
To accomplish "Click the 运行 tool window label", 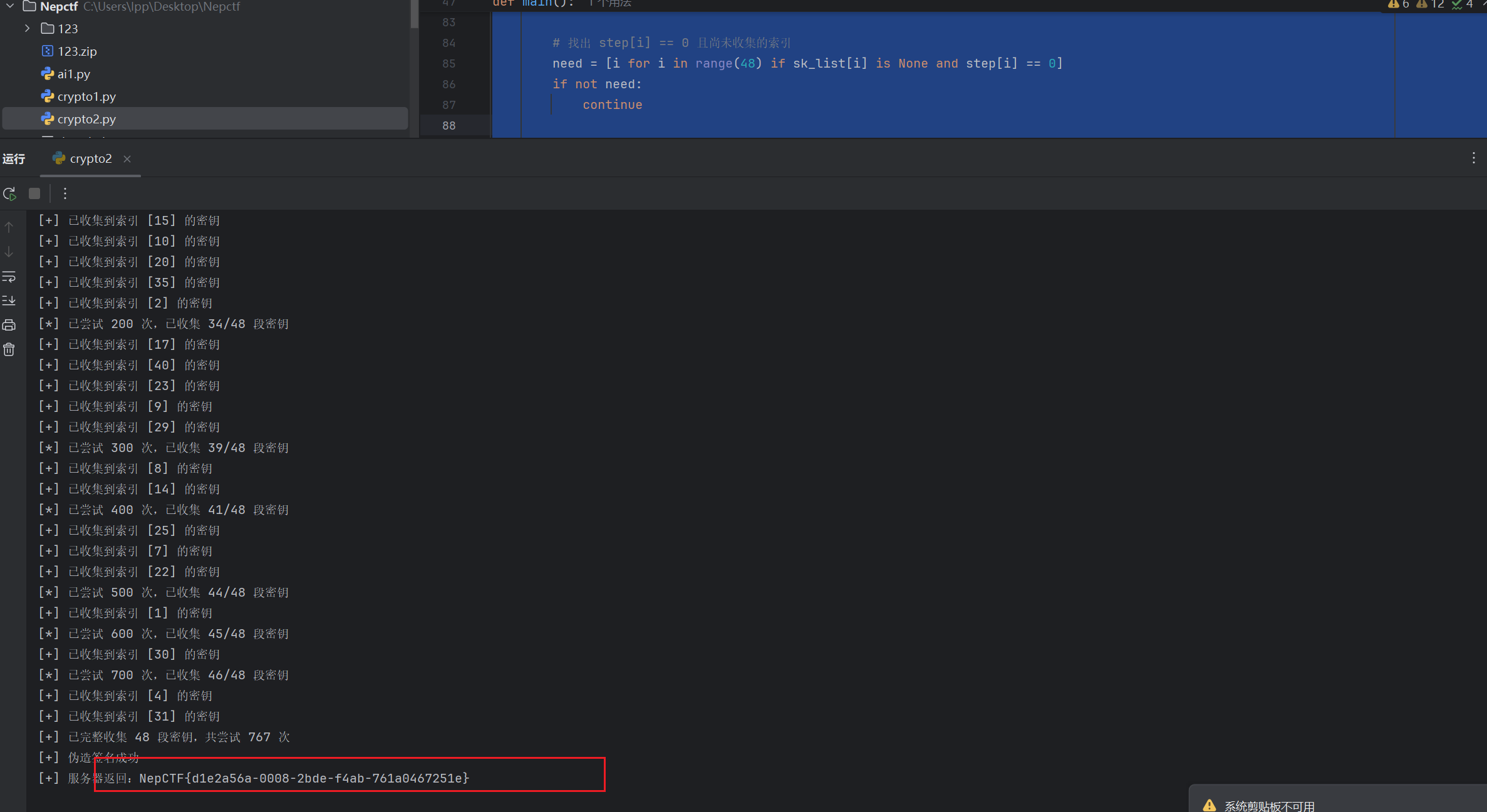I will pos(14,158).
